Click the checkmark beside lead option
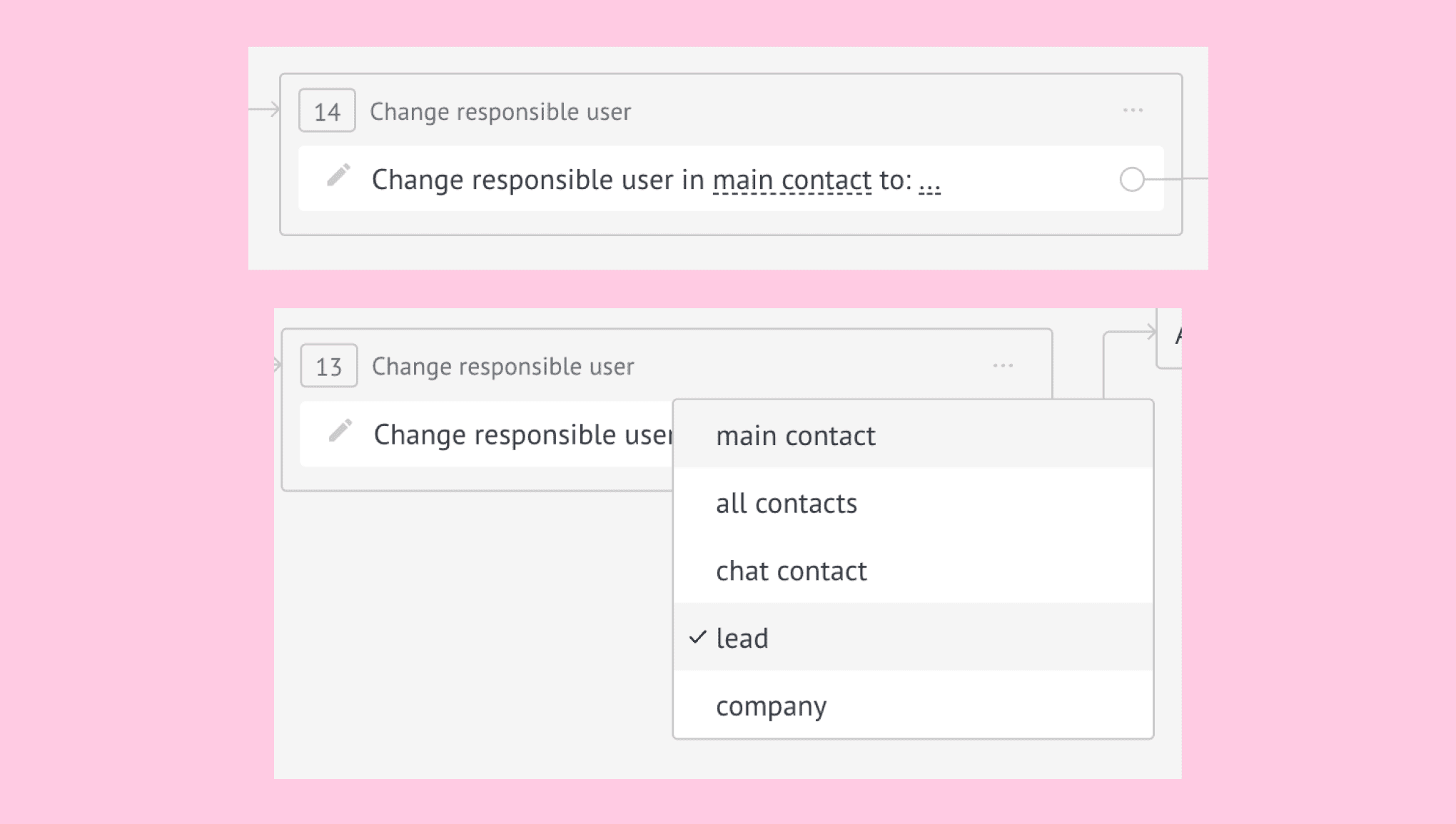This screenshot has height=824, width=1456. (x=697, y=637)
